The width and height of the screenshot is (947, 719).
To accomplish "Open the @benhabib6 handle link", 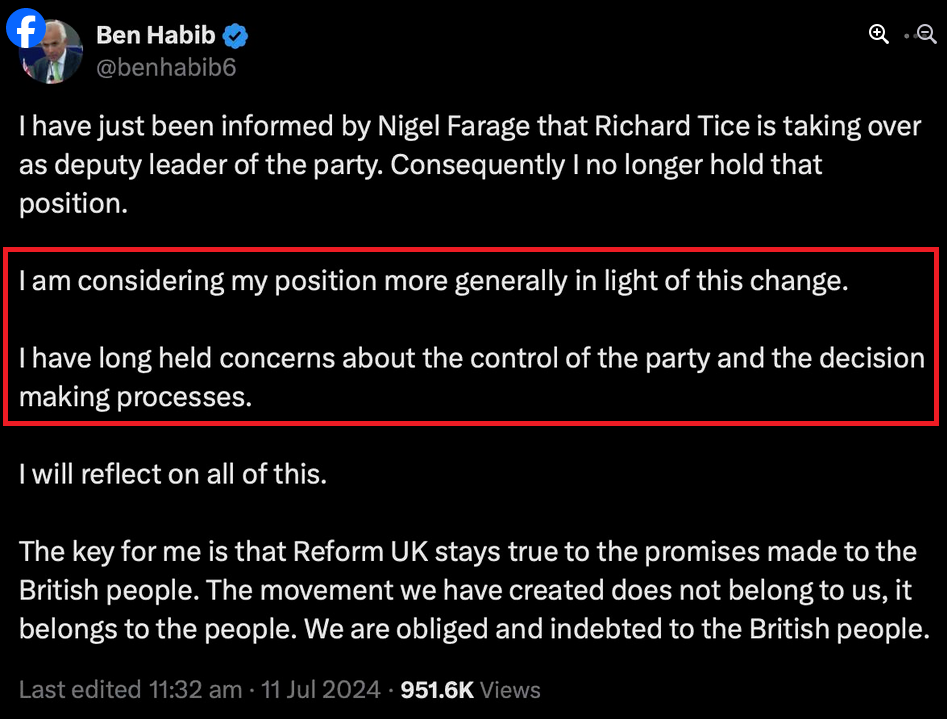I will (166, 67).
